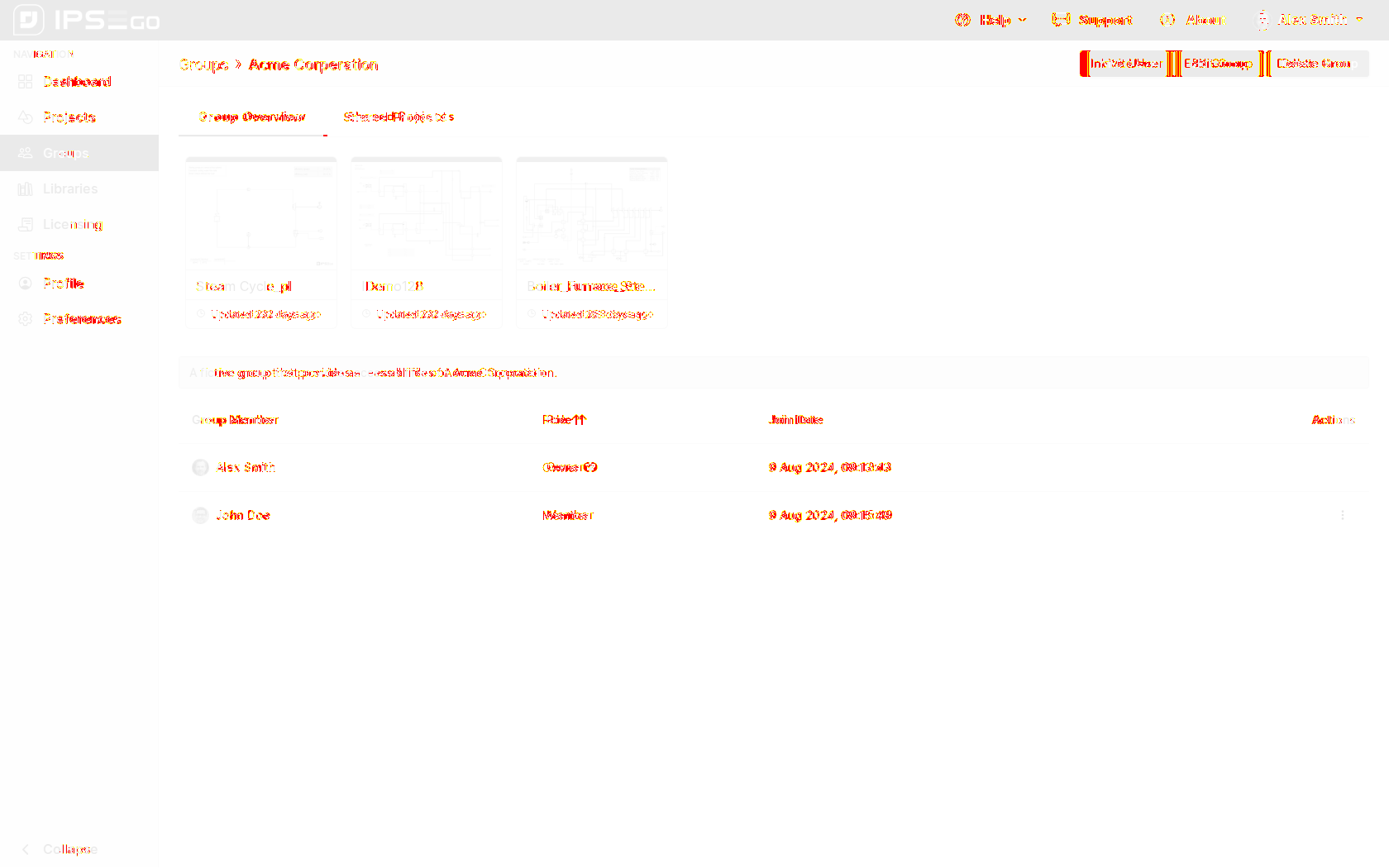The image size is (1389, 868).
Task: Select the Group Overview tab
Action: click(252, 117)
